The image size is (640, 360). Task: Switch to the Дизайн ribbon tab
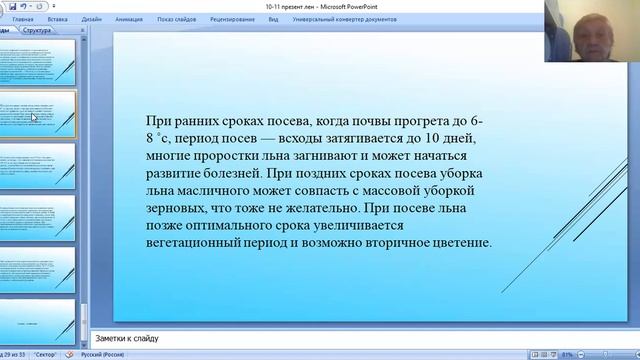coord(91,19)
